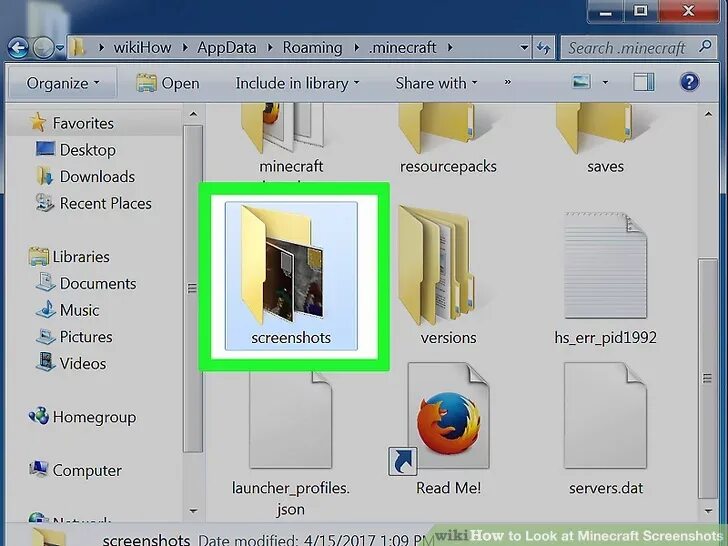The image size is (728, 546).
Task: Click the 'saves' folder name label
Action: tap(605, 166)
